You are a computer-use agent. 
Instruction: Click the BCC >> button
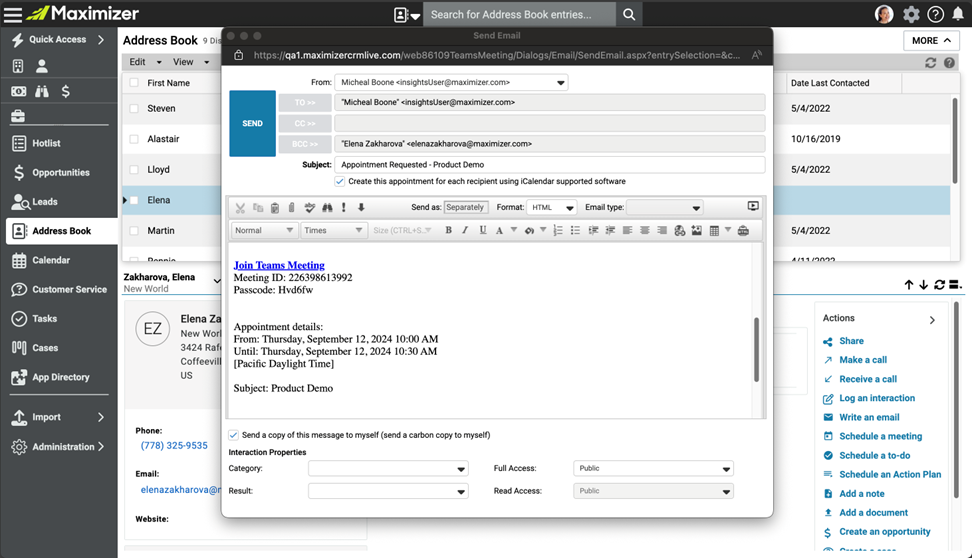coord(304,144)
